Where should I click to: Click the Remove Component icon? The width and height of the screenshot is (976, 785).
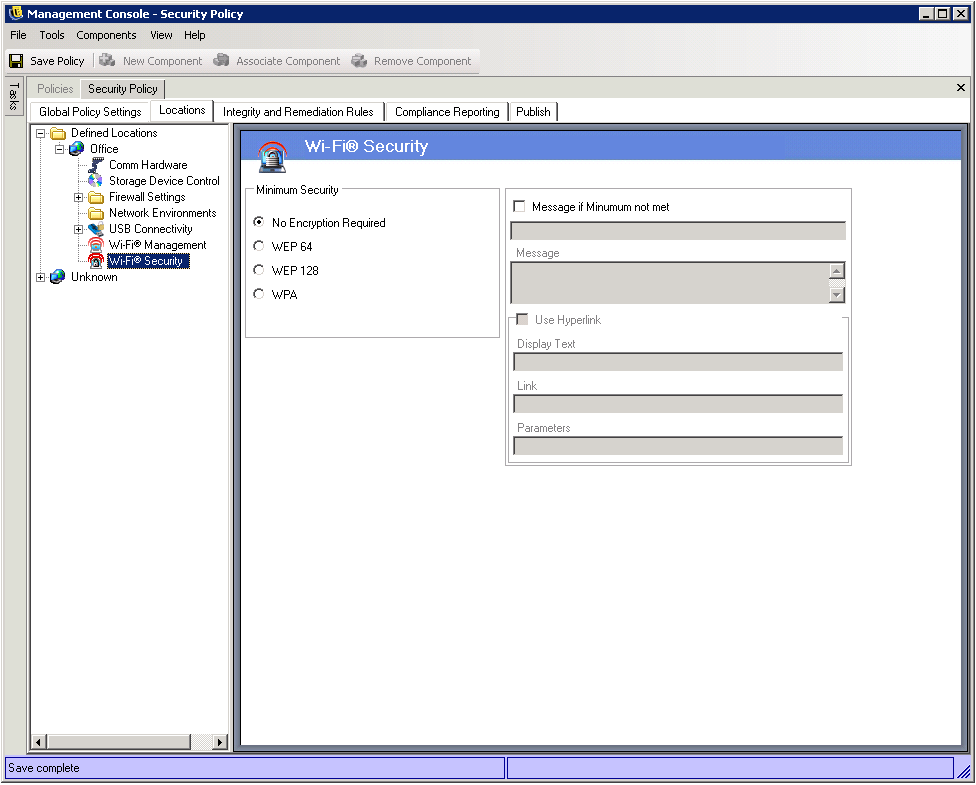359,60
